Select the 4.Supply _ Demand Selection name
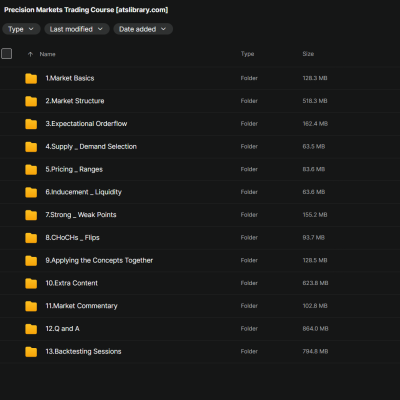Viewport: 400px width, 400px height. (91, 147)
